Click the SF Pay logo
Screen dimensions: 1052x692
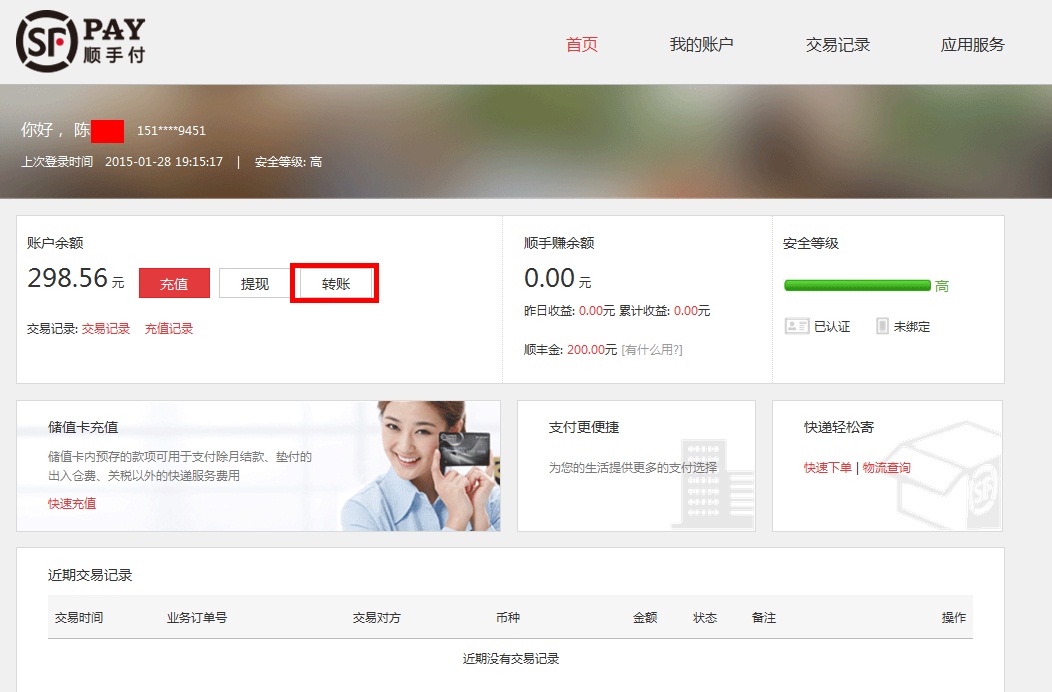[x=80, y=41]
